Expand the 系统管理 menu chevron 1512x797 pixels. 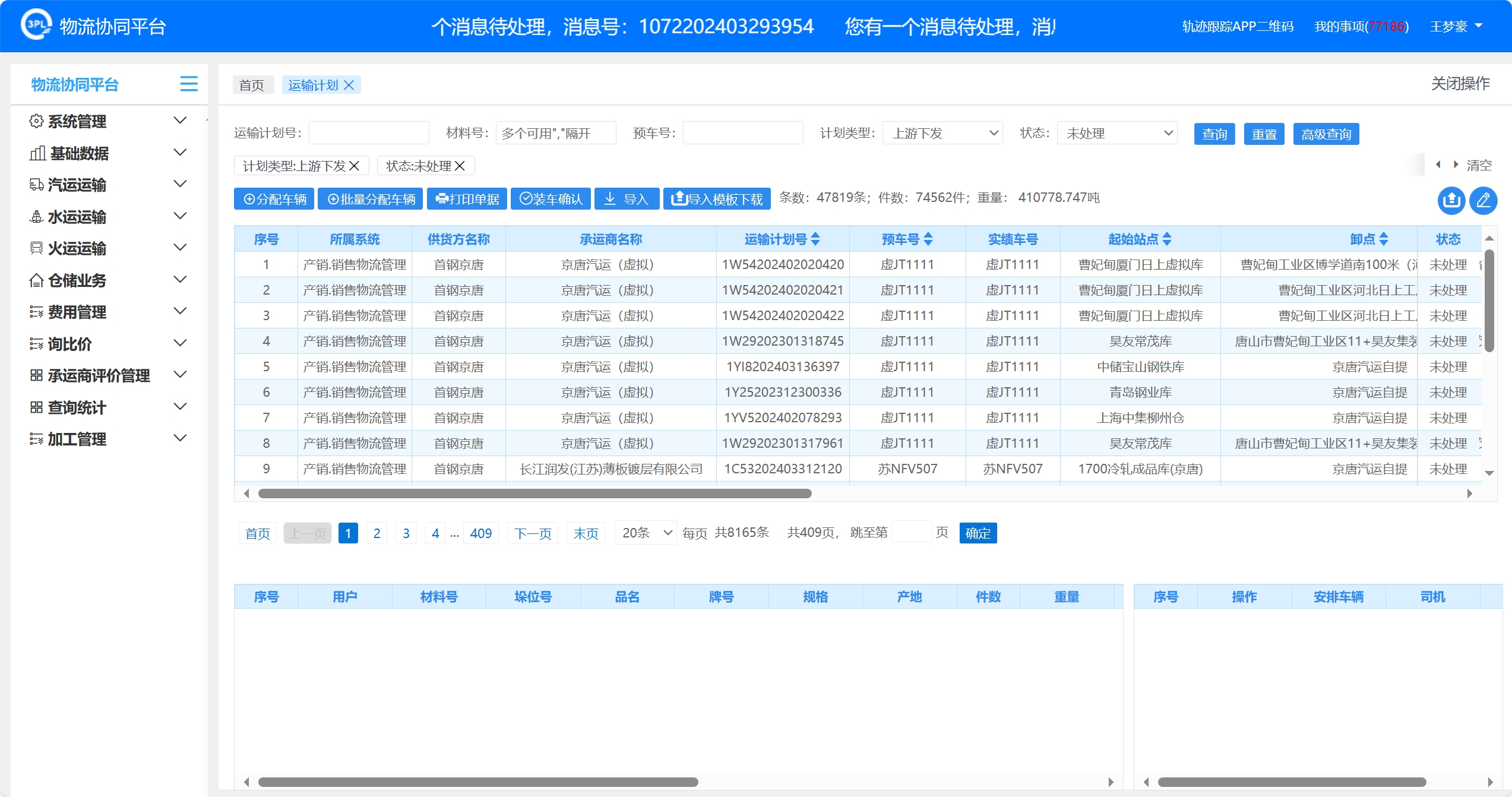click(x=180, y=121)
